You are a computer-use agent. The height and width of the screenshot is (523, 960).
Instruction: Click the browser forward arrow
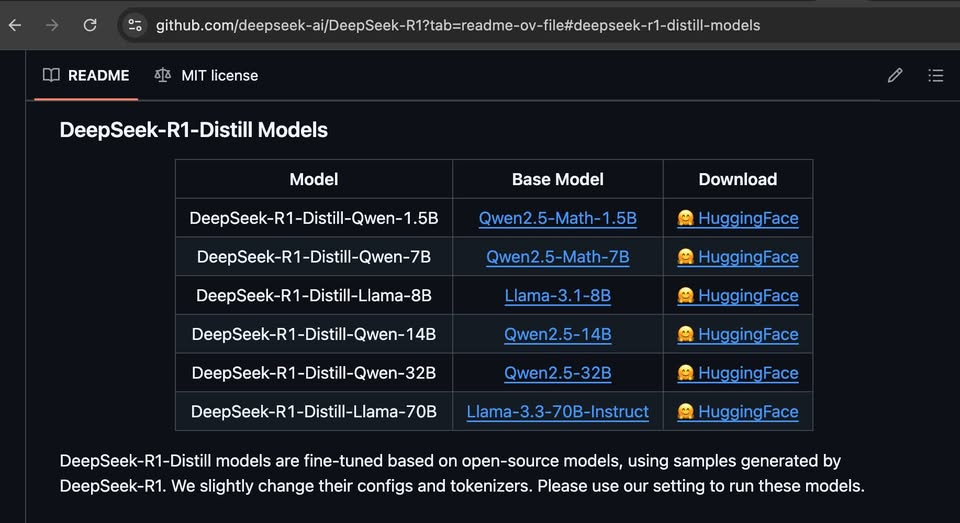(52, 25)
